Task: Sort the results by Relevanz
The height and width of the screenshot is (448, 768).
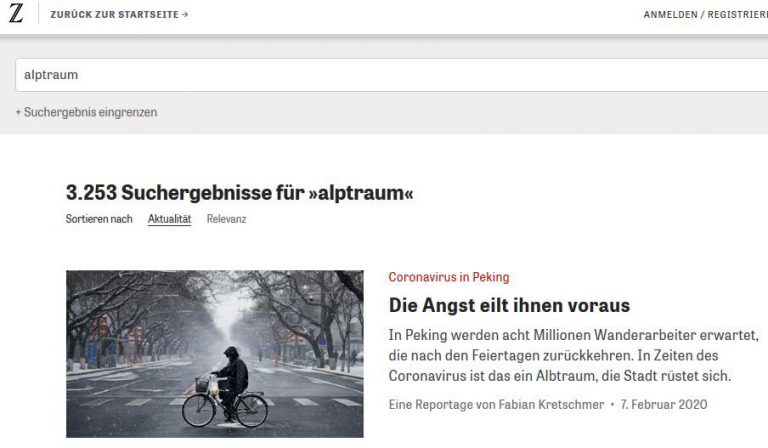Action: 226,219
